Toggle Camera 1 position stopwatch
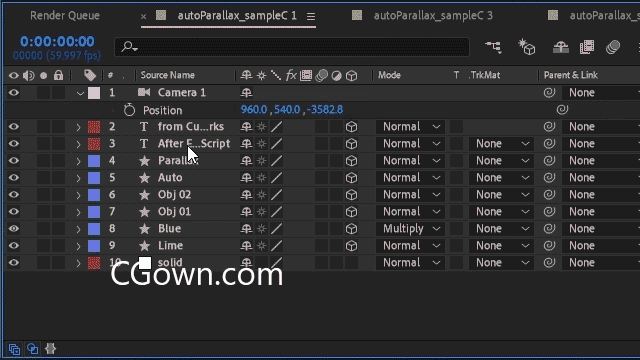This screenshot has height=360, width=640. pos(129,110)
